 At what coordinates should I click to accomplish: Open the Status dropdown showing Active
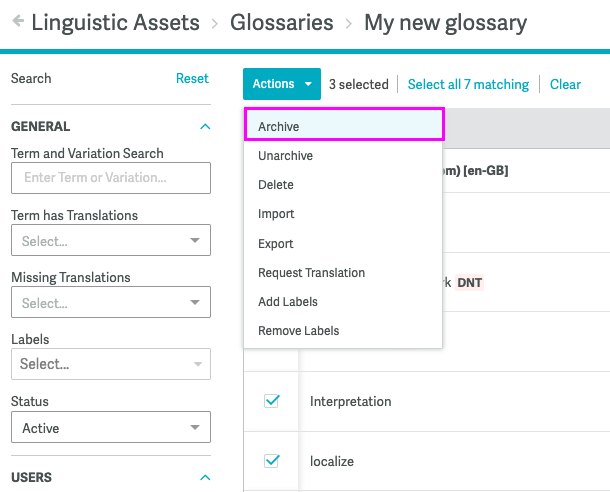point(111,427)
